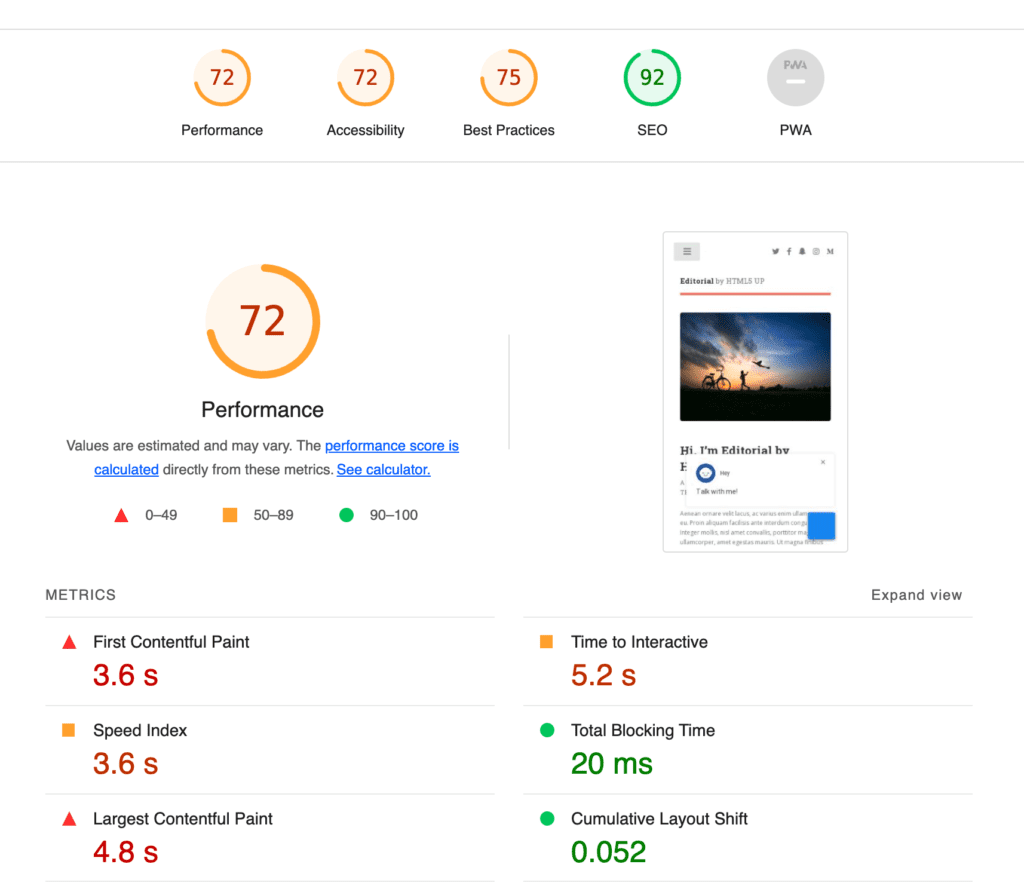The width and height of the screenshot is (1024, 889).
Task: Click the blue chat launcher square
Action: pyautogui.click(x=821, y=525)
